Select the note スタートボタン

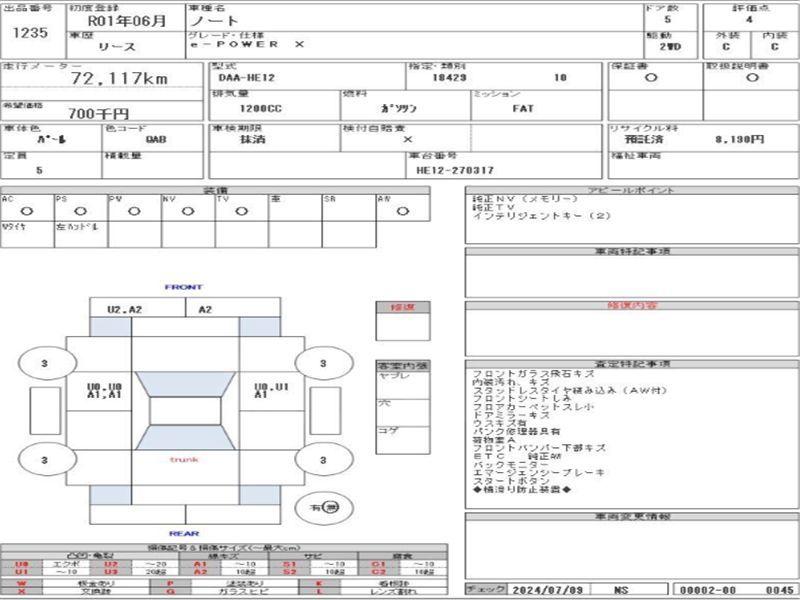pyautogui.click(x=511, y=482)
